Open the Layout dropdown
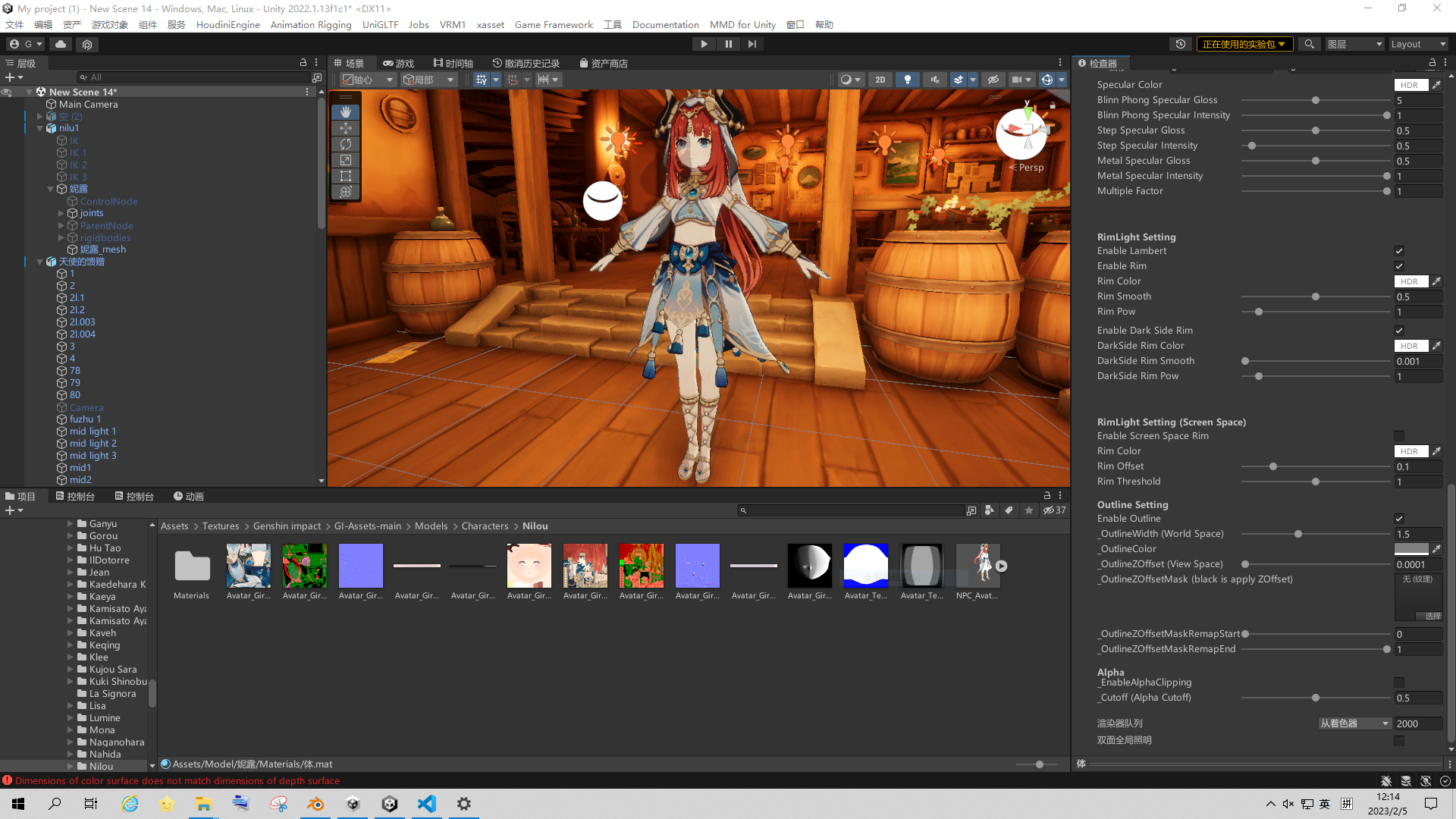 tap(1418, 44)
